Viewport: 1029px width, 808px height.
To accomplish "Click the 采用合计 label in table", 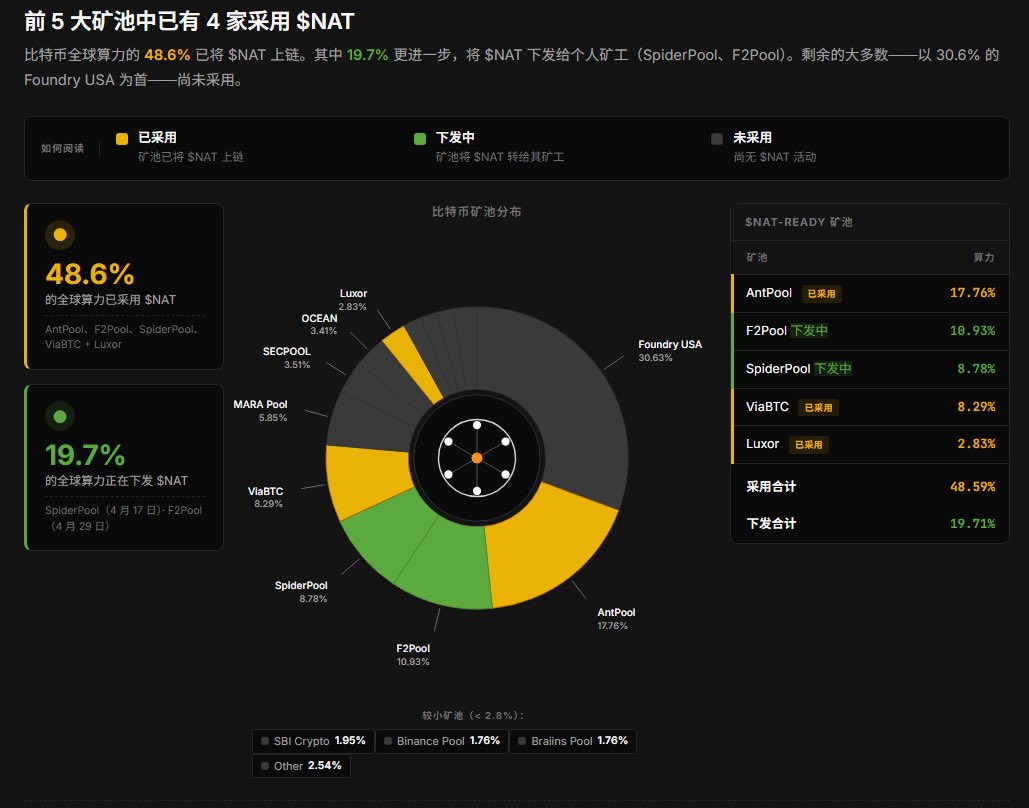I will pyautogui.click(x=771, y=487).
